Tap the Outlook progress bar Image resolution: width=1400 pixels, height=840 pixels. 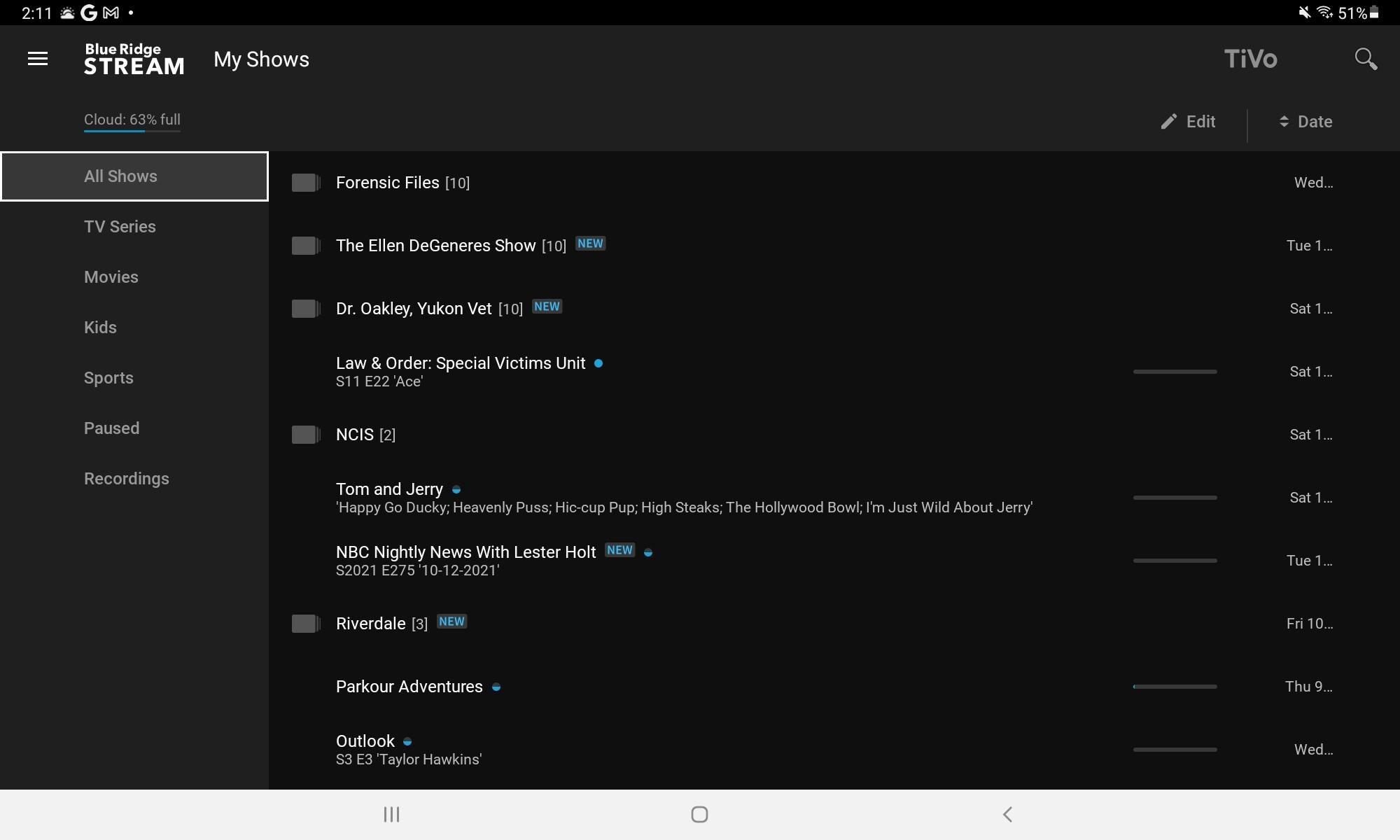click(1175, 750)
